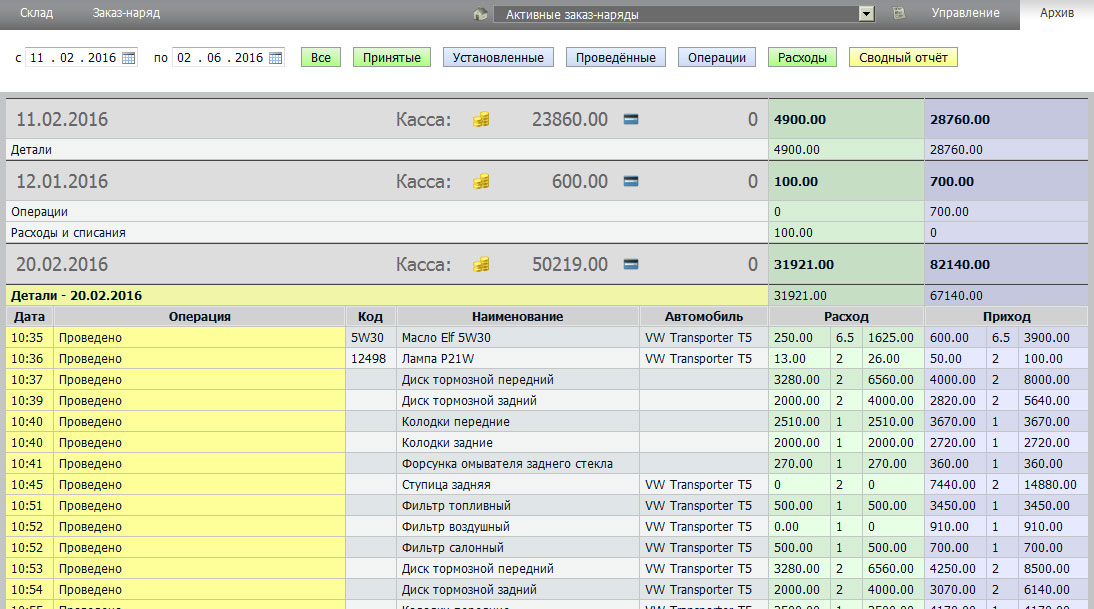1094x609 pixels.
Task: Click the 5W30 code cell
Action: (370, 338)
